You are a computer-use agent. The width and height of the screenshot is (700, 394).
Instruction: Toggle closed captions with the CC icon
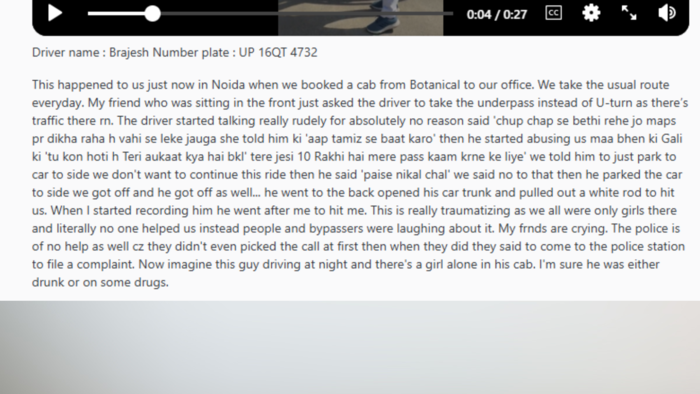coord(554,13)
